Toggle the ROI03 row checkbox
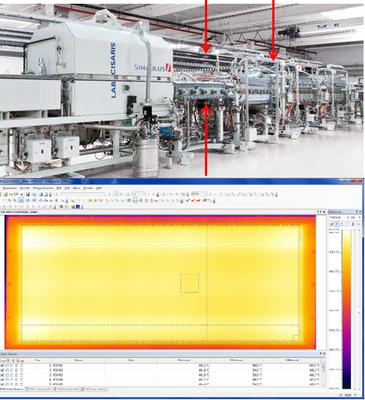The width and height of the screenshot is (365, 400). point(3,375)
